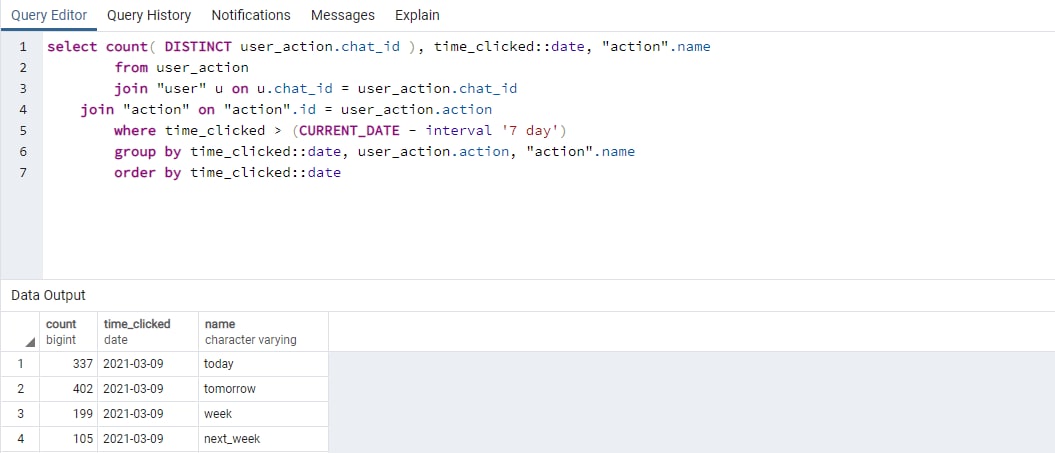This screenshot has height=453, width=1055.
Task: Switch to the Query History tab
Action: click(149, 15)
